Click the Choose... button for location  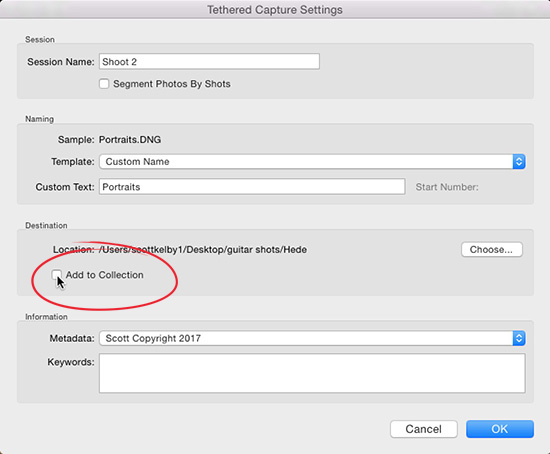(491, 249)
